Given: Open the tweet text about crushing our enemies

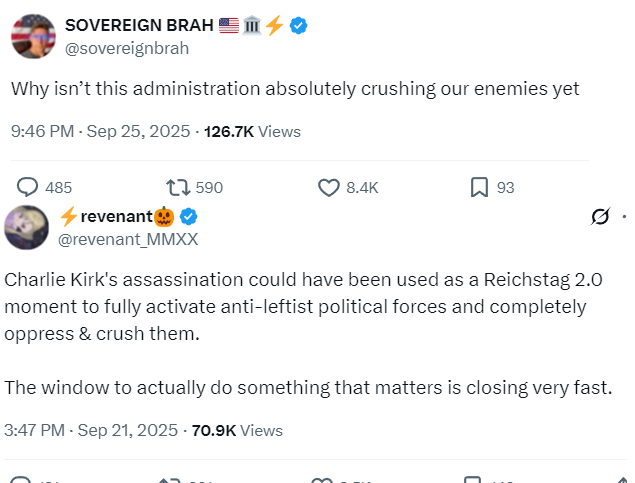Looking at the screenshot, I should click(295, 88).
